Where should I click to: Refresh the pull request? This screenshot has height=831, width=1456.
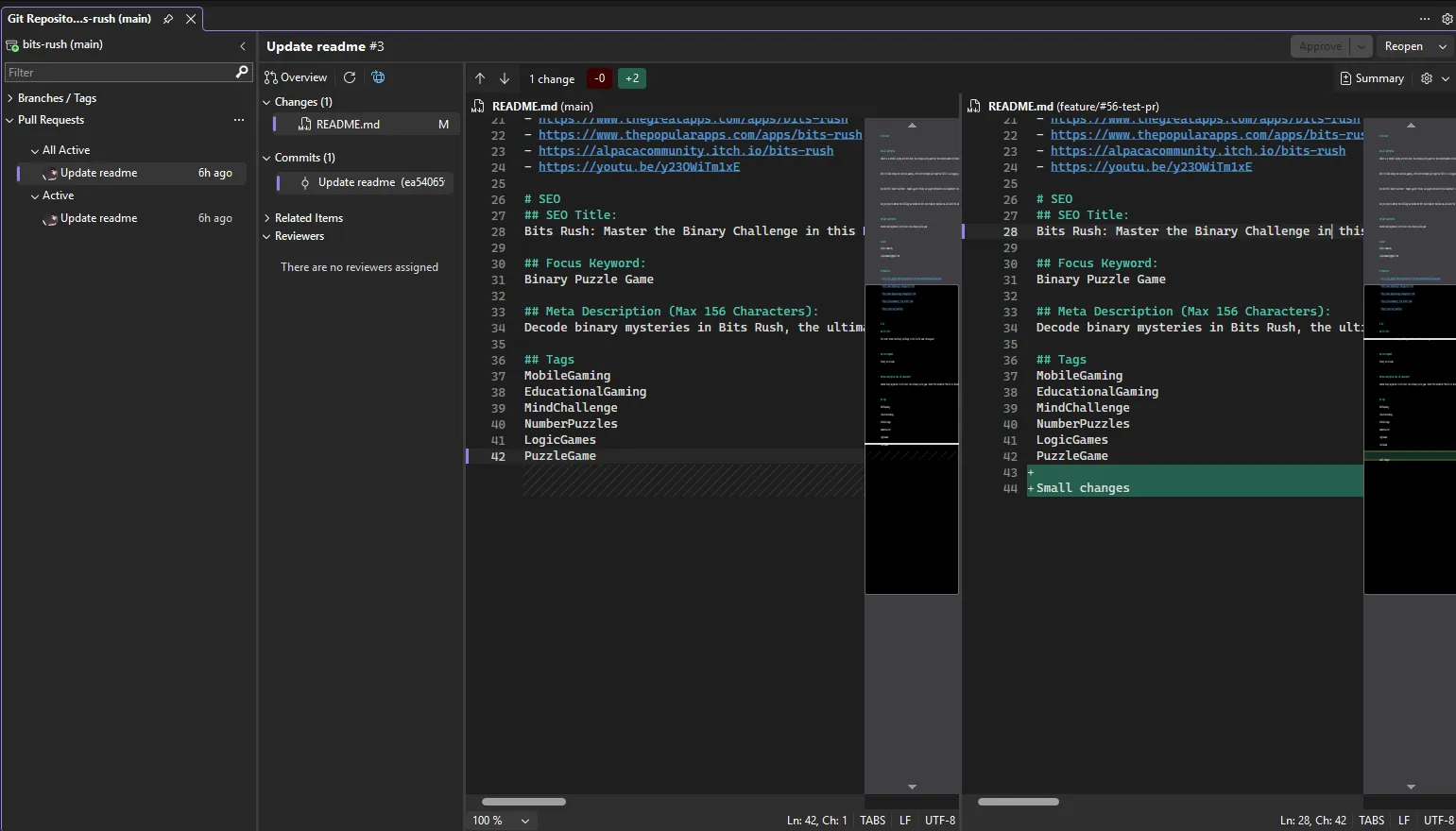click(350, 77)
